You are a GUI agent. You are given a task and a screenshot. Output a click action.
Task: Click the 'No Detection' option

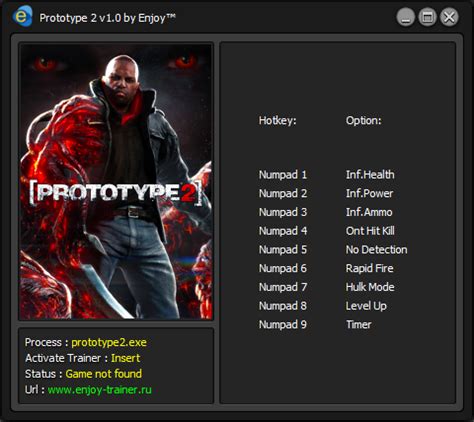(376, 250)
